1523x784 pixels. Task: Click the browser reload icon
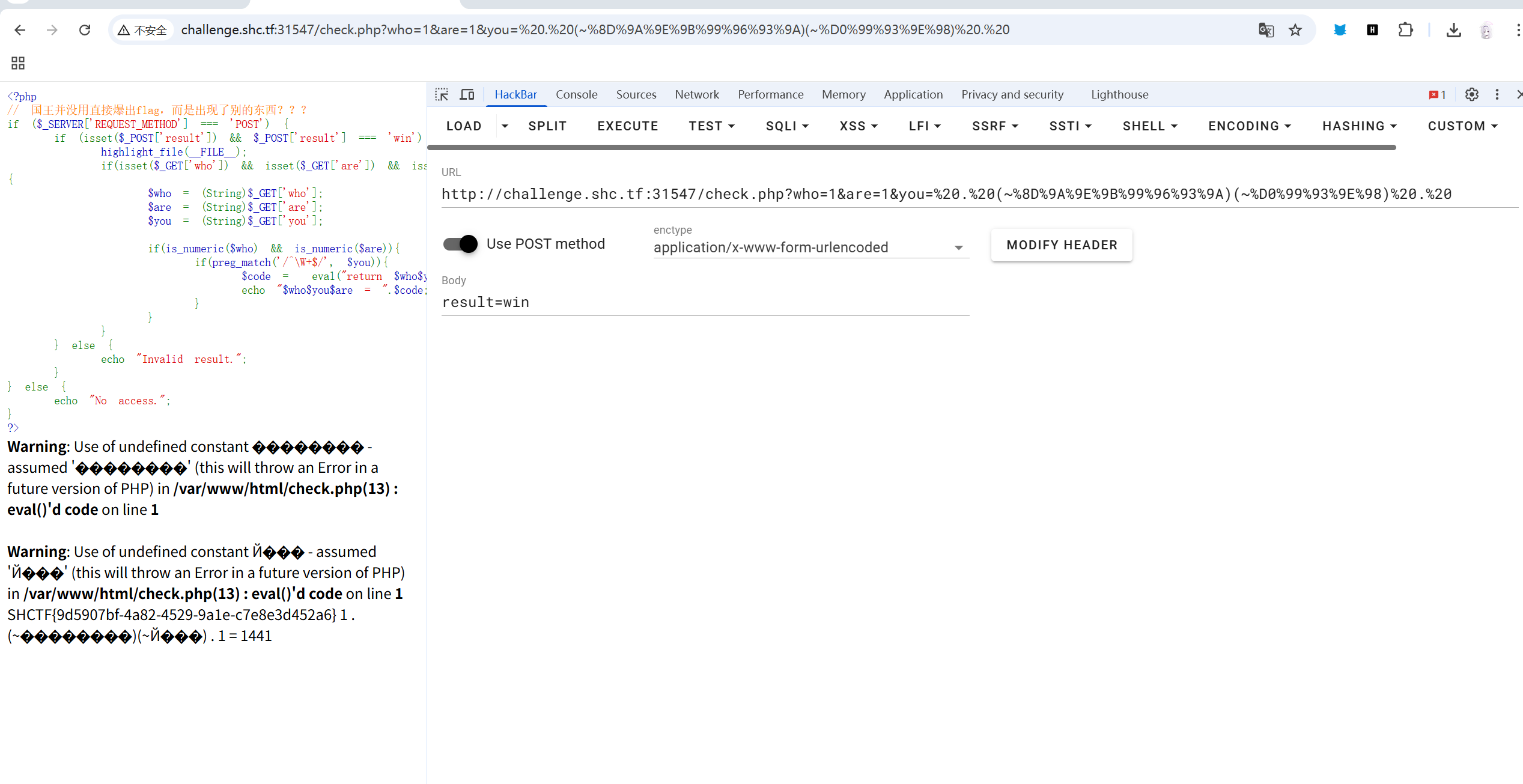(85, 30)
